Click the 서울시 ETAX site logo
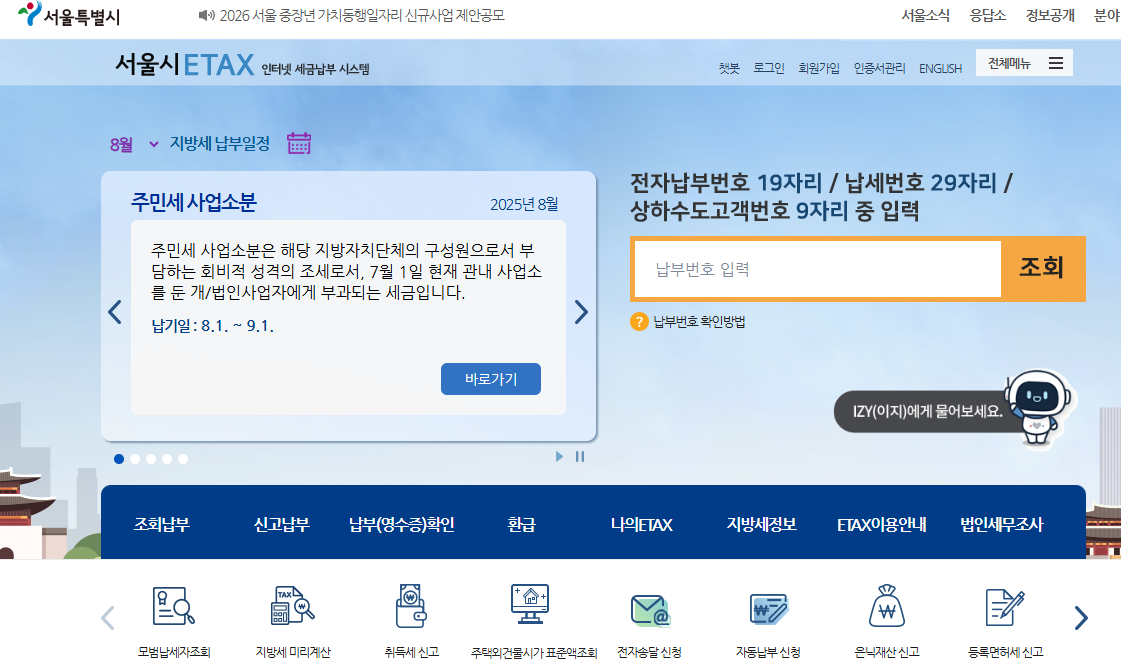Screen dimensions: 1121x663 coord(184,64)
